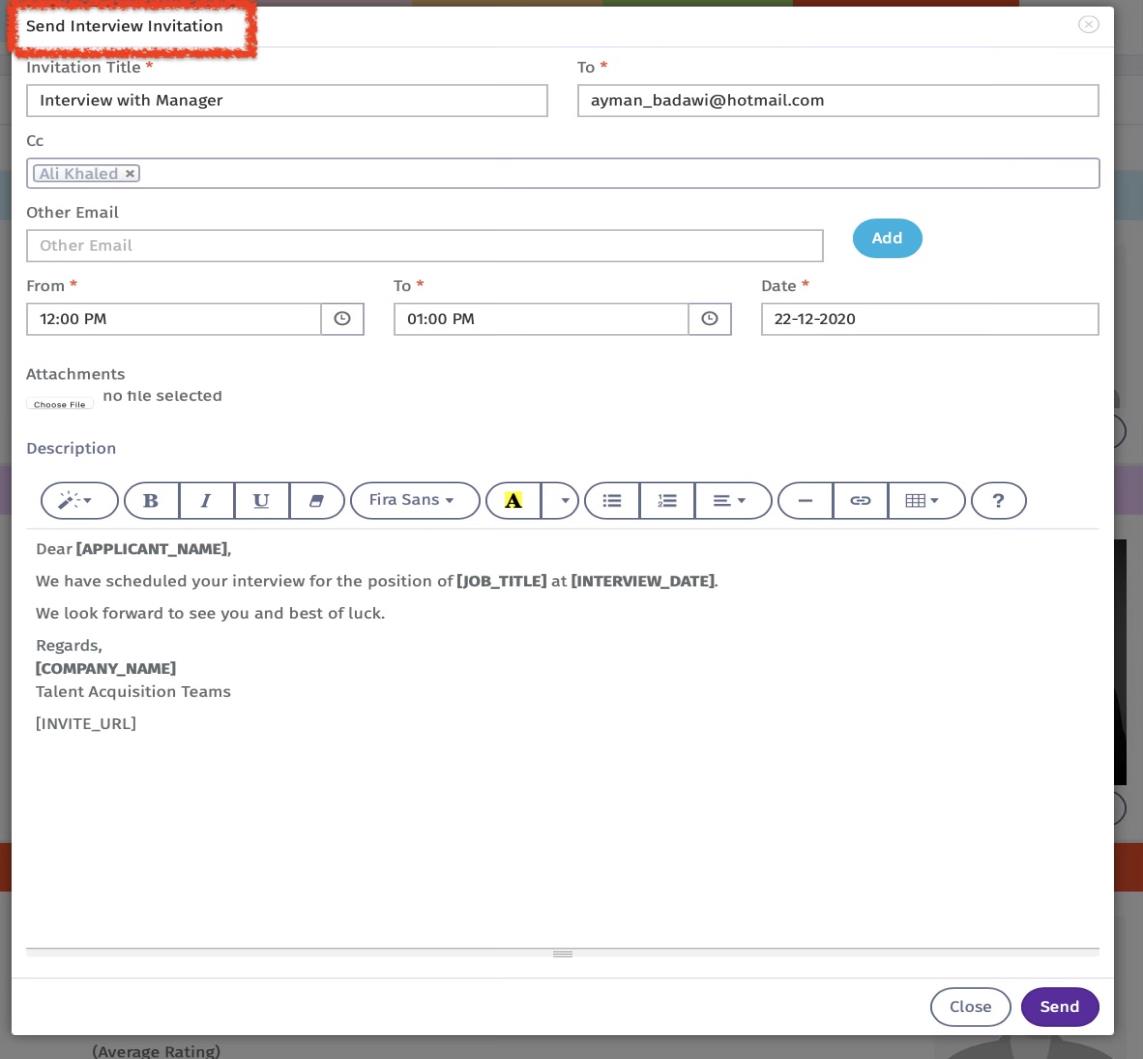Click the blue Add button

(887, 238)
